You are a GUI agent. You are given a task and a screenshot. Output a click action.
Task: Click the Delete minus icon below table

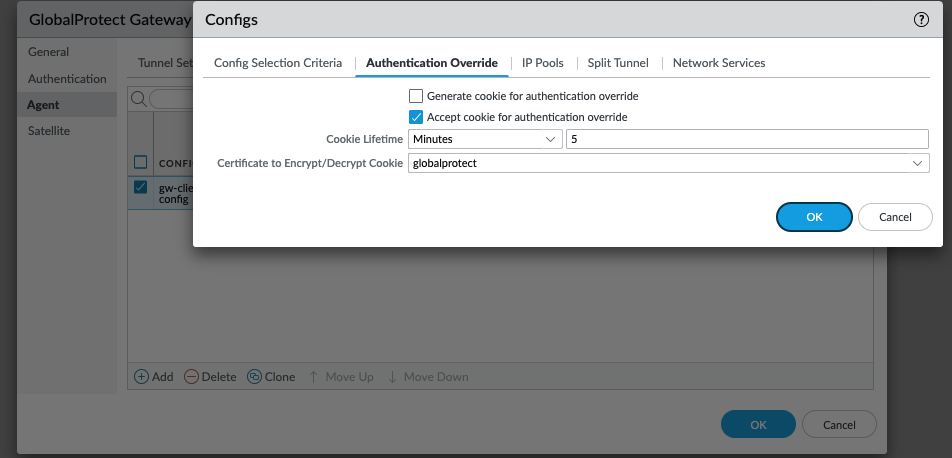191,377
